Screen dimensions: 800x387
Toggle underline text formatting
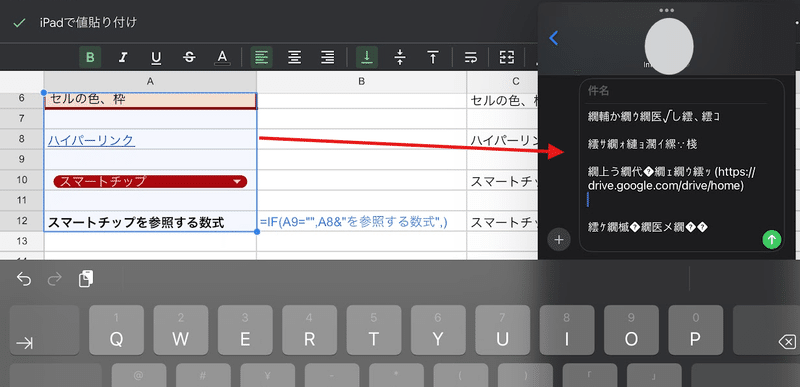[x=156, y=58]
